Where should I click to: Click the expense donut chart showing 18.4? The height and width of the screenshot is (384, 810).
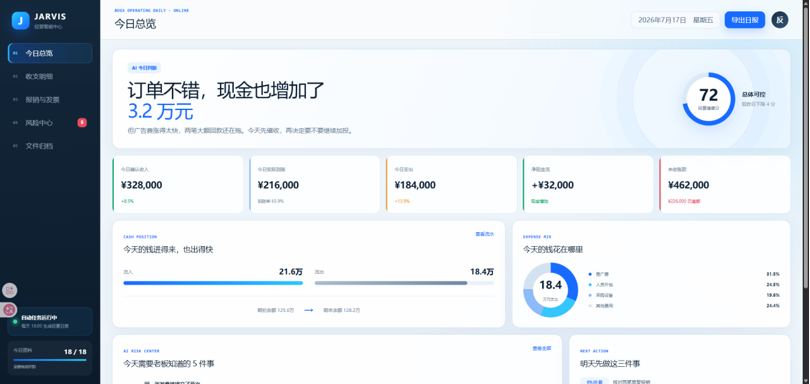point(550,289)
